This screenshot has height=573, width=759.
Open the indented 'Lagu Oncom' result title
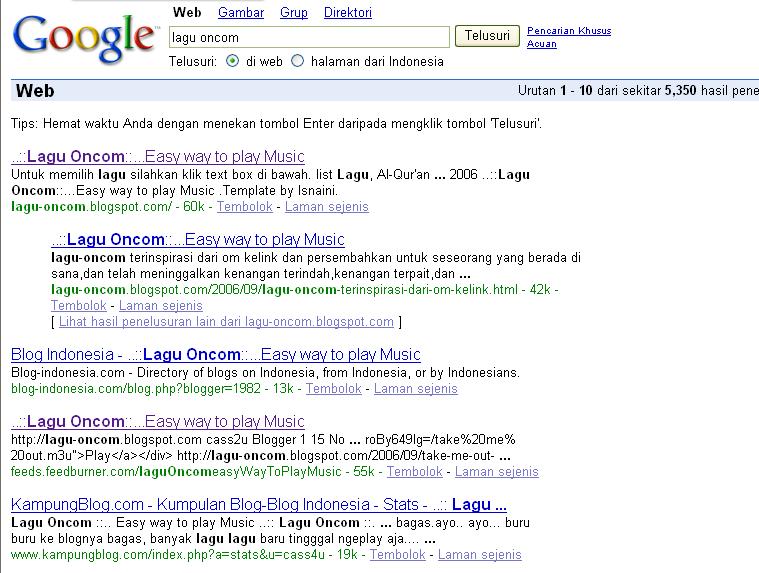[x=197, y=240]
